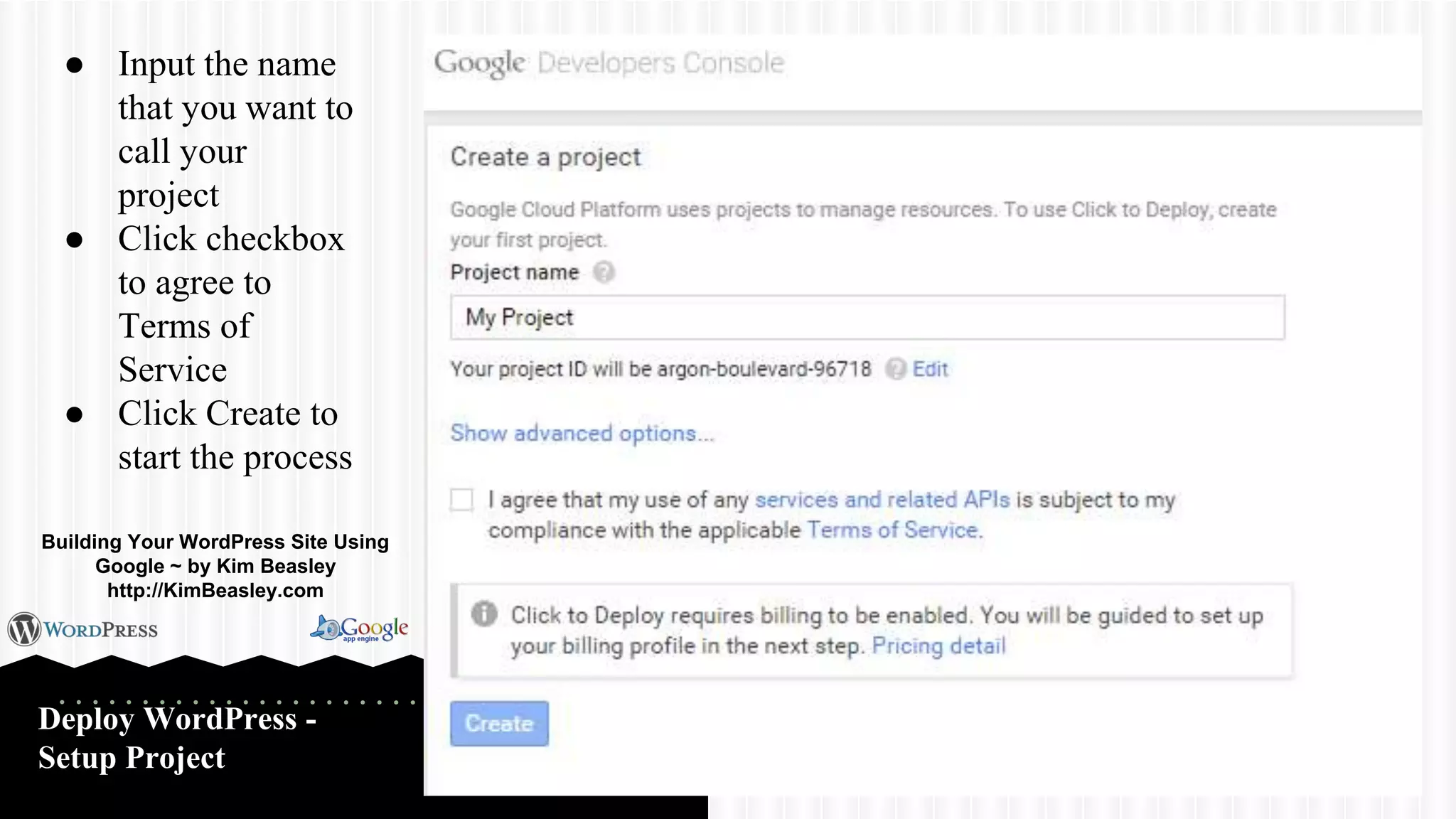The height and width of the screenshot is (819, 1456).
Task: Expand Show advanced options
Action: coord(582,433)
